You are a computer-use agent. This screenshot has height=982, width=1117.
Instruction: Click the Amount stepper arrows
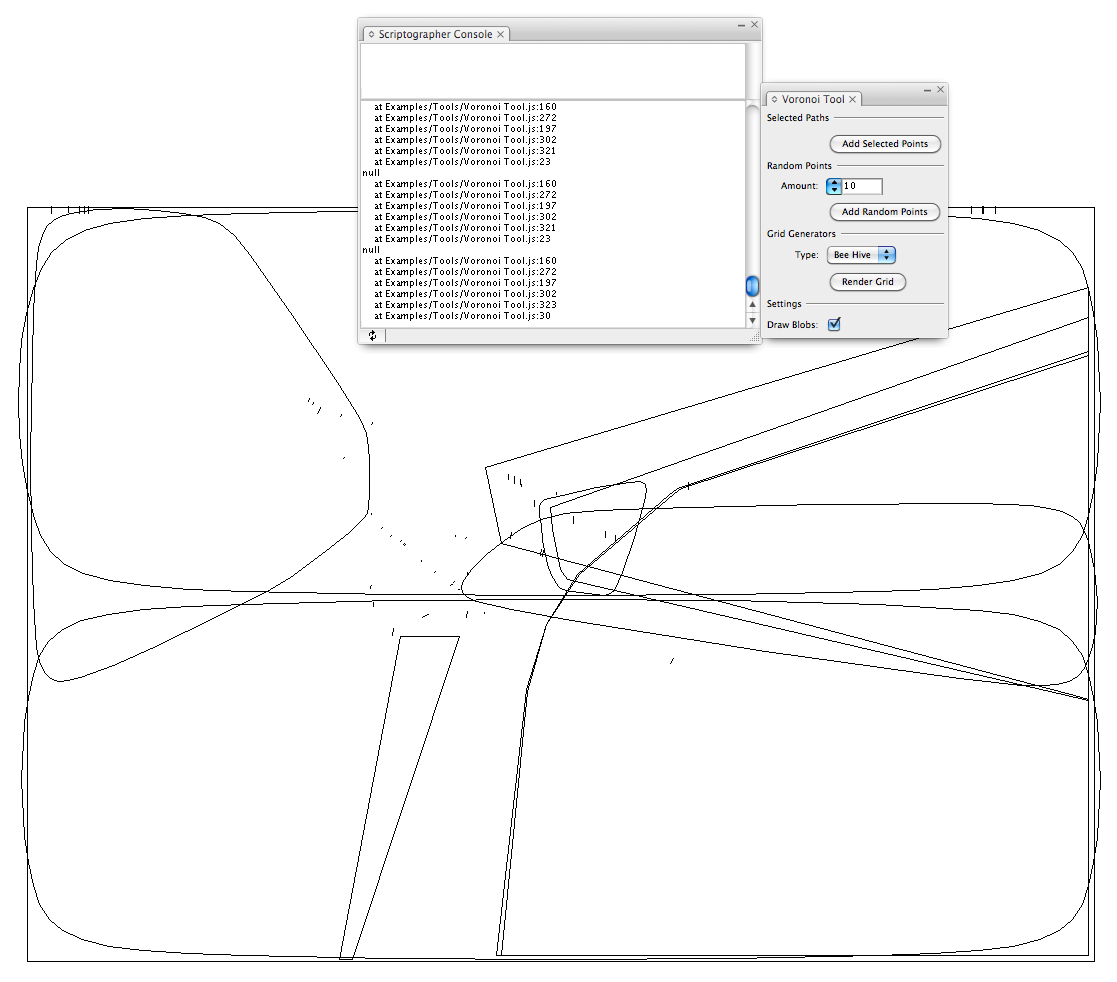834,186
